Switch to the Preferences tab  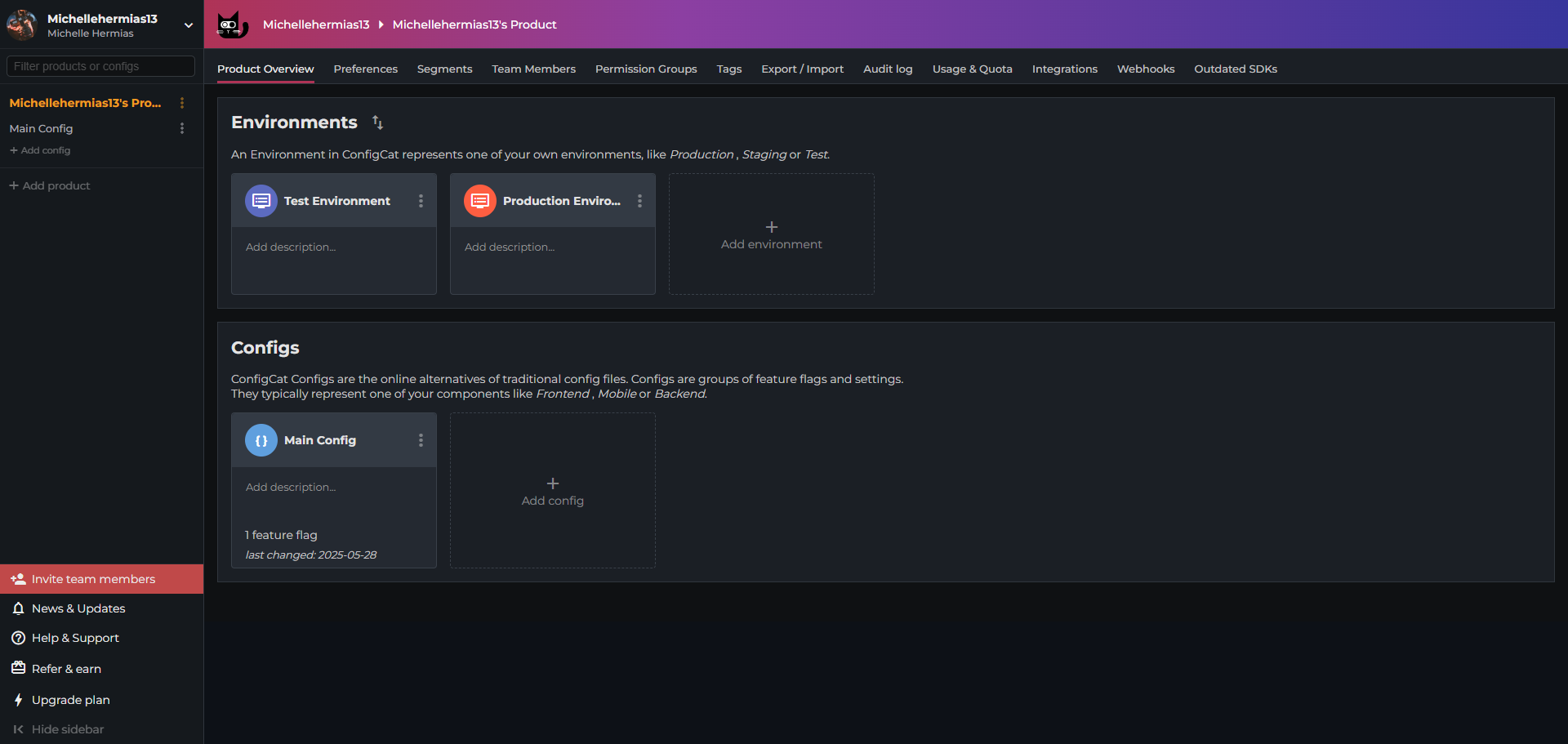click(365, 69)
